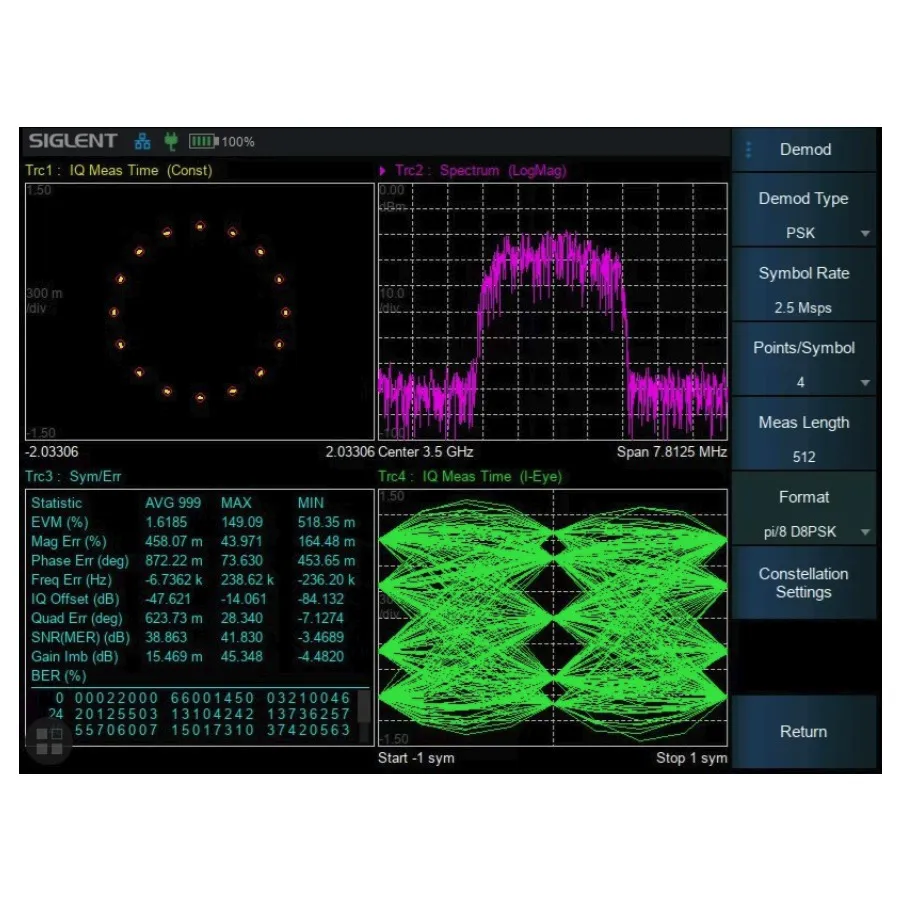Click the arrow icon beside Trc2 Spectrum
The height and width of the screenshot is (900, 900).
(x=383, y=170)
